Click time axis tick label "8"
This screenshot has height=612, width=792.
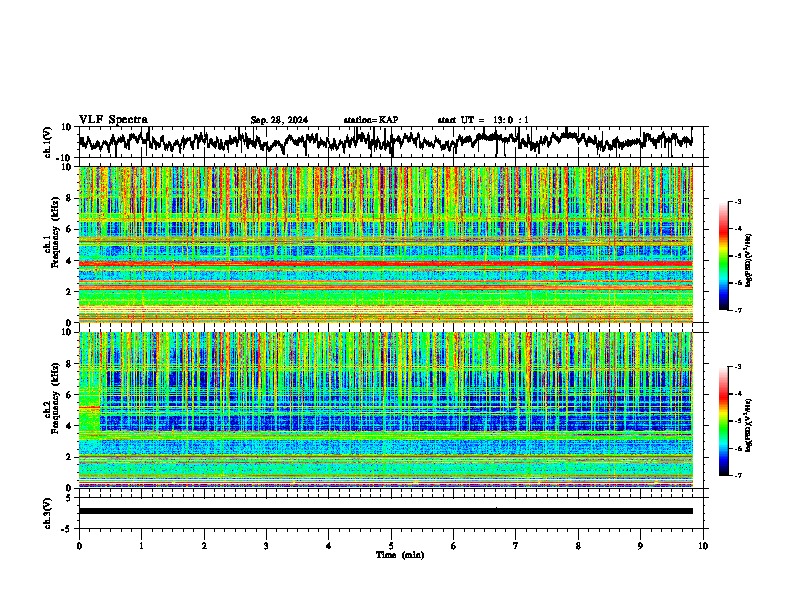tap(578, 546)
